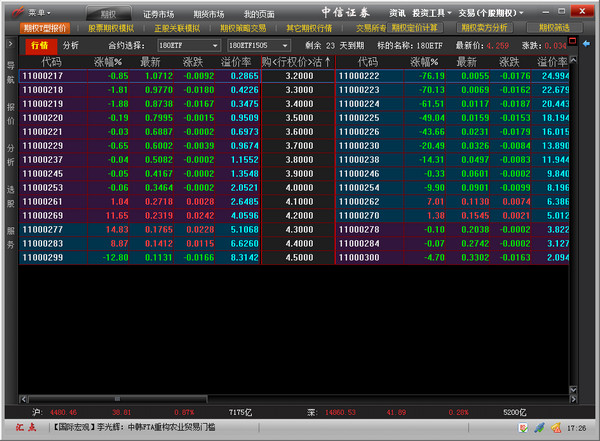The height and width of the screenshot is (441, 600).
Task: Expand the left sidebar arrow
Action: [9, 45]
